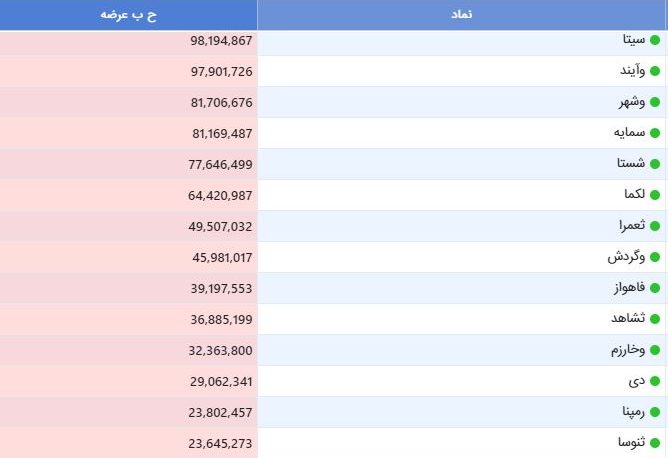
Task: Select the value 29,062,341
Action: pos(221,382)
